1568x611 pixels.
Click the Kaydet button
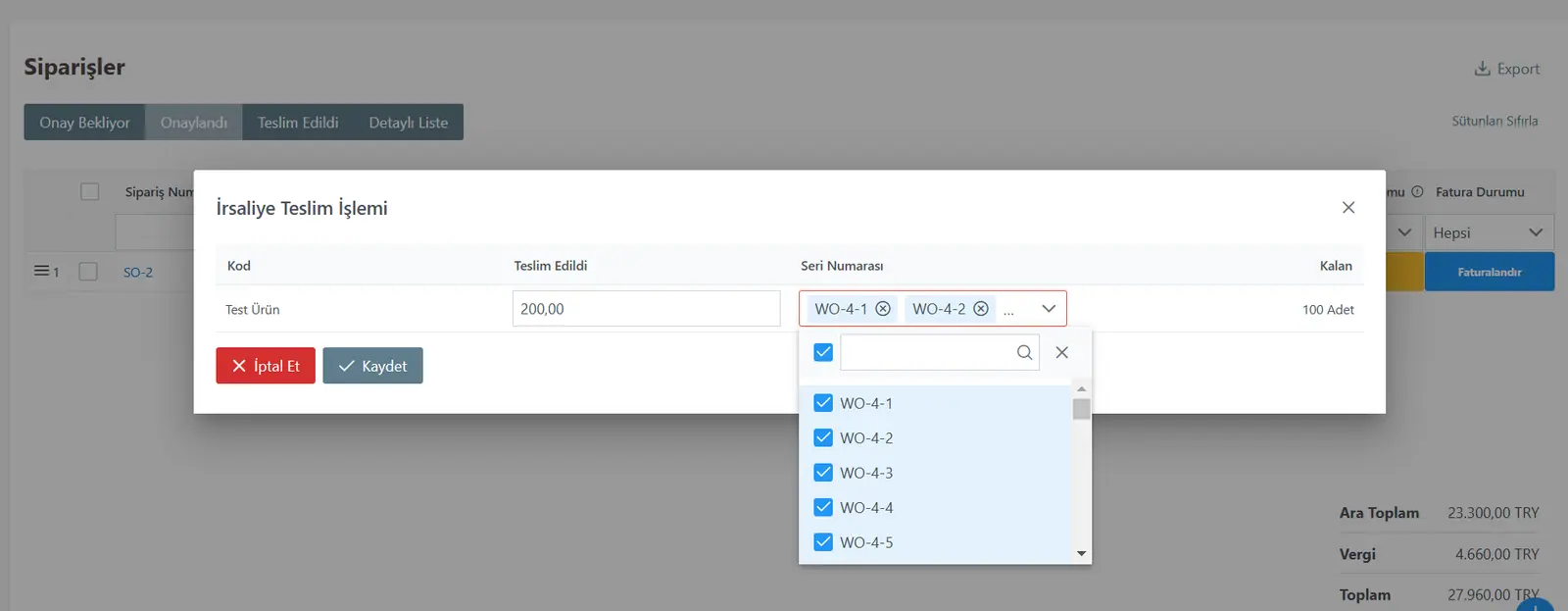(x=372, y=366)
